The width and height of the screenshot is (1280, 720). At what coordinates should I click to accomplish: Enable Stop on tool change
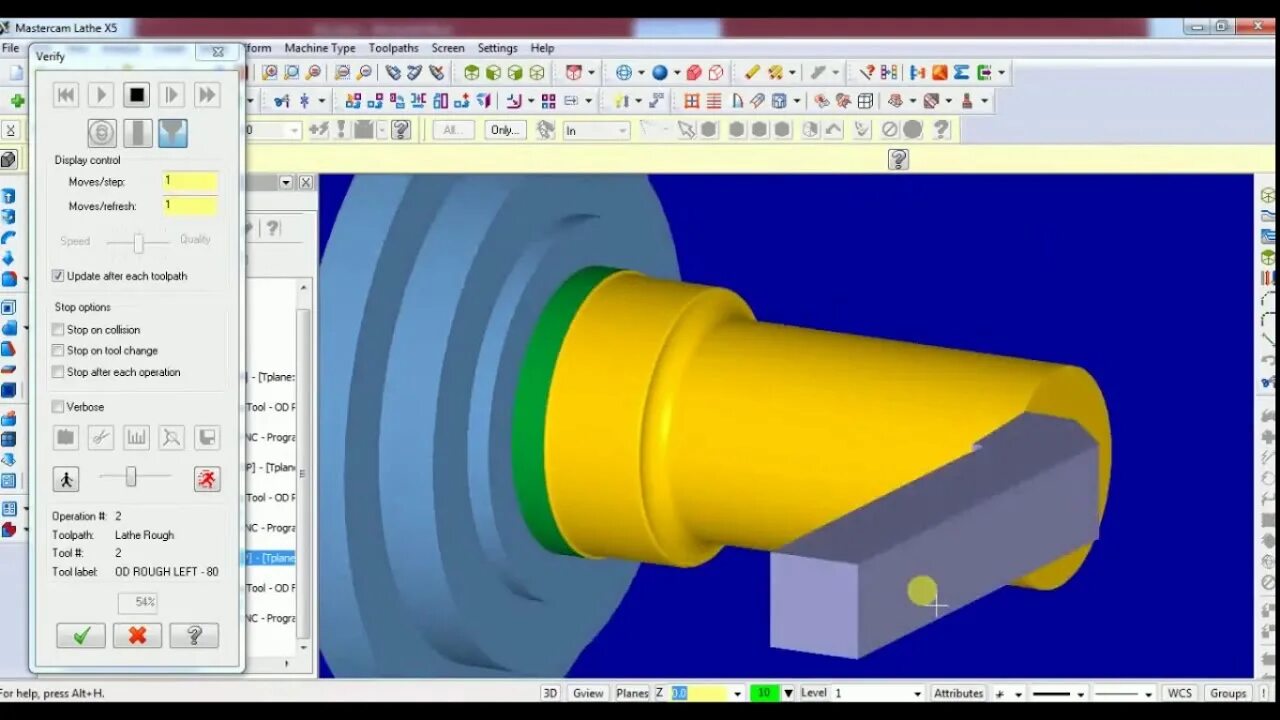(58, 351)
